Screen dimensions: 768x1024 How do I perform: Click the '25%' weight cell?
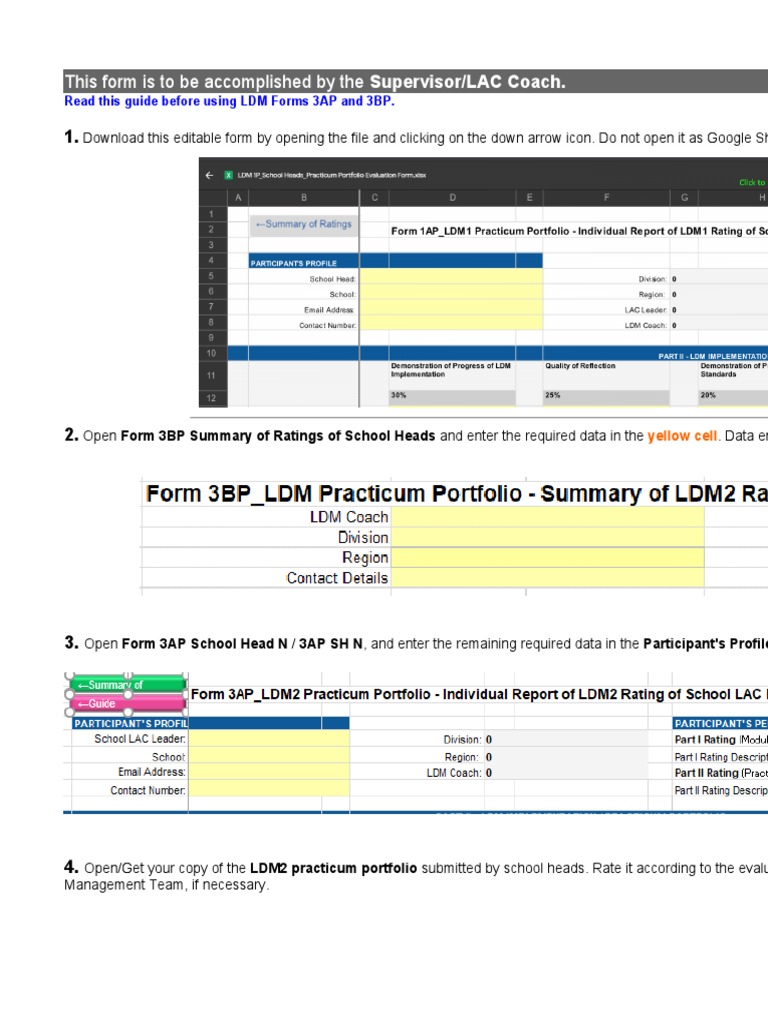[607, 395]
